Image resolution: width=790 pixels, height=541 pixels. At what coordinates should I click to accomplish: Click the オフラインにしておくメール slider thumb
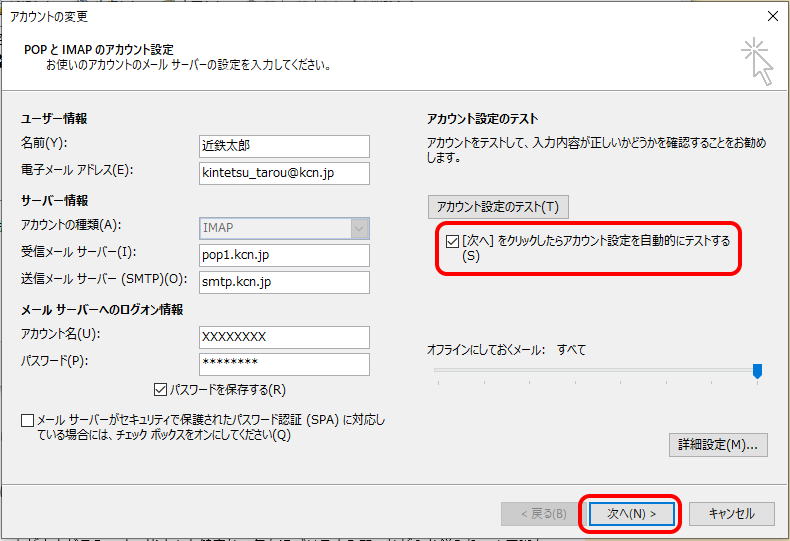[757, 371]
